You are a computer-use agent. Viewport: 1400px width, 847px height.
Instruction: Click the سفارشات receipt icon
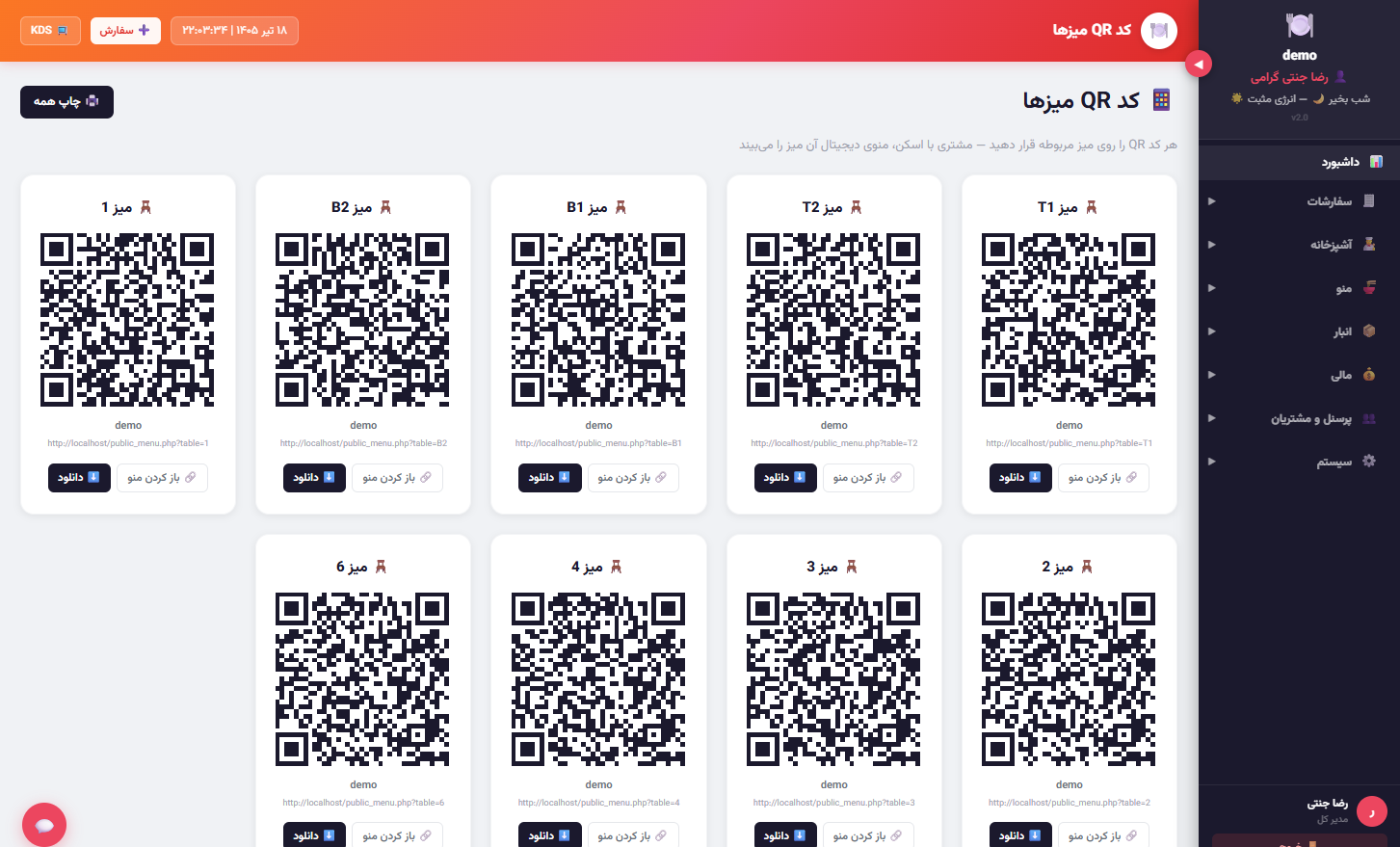point(1369,201)
